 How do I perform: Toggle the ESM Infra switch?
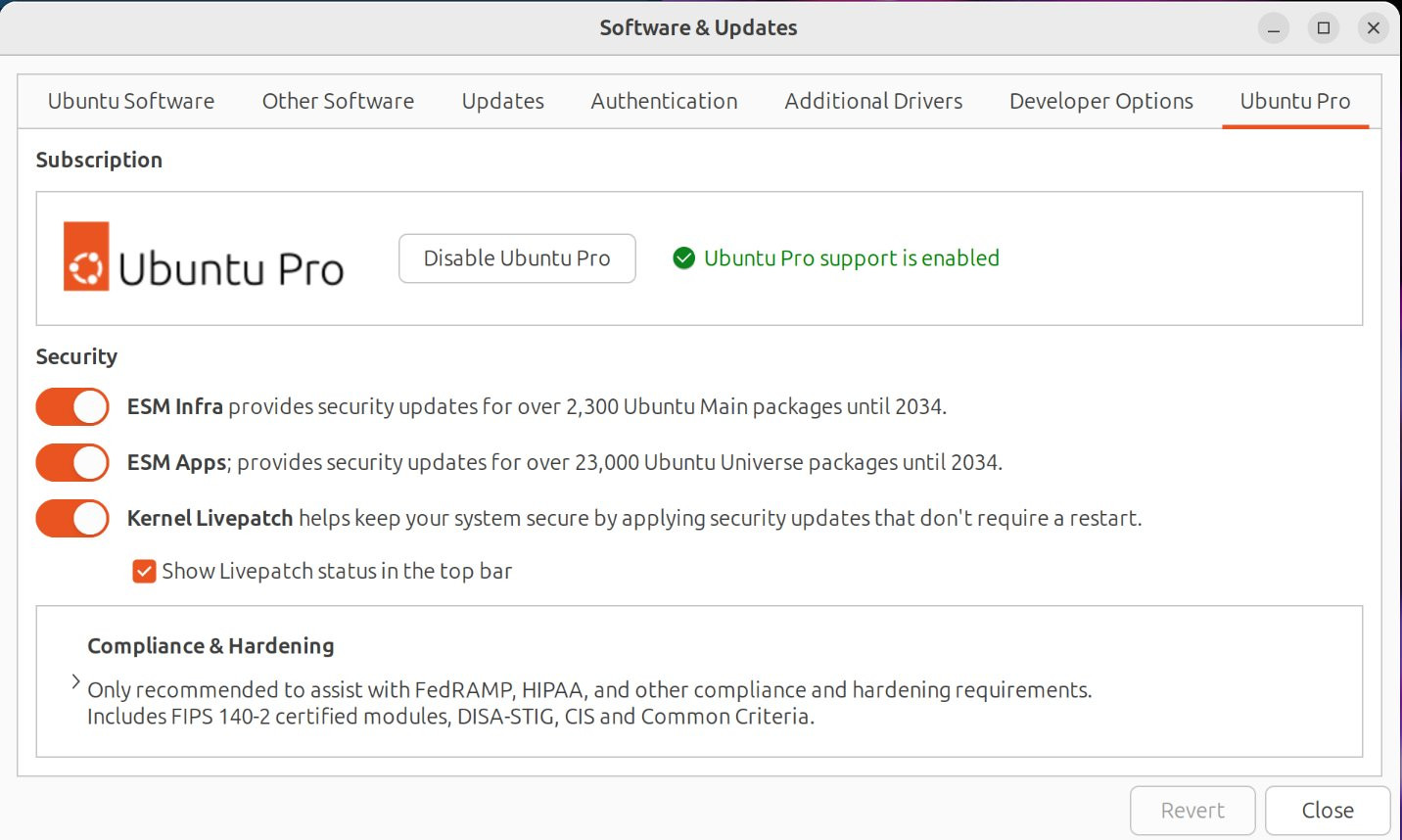click(x=72, y=406)
